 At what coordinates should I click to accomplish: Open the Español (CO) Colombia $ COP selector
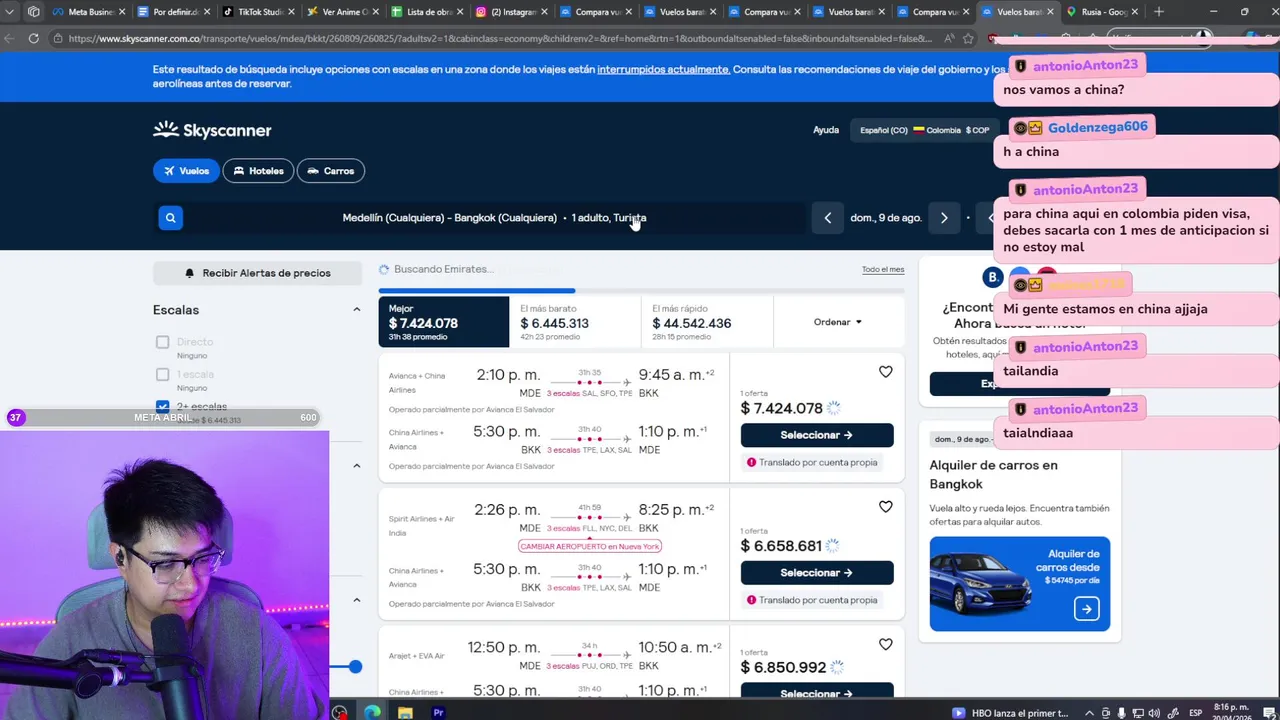924,130
